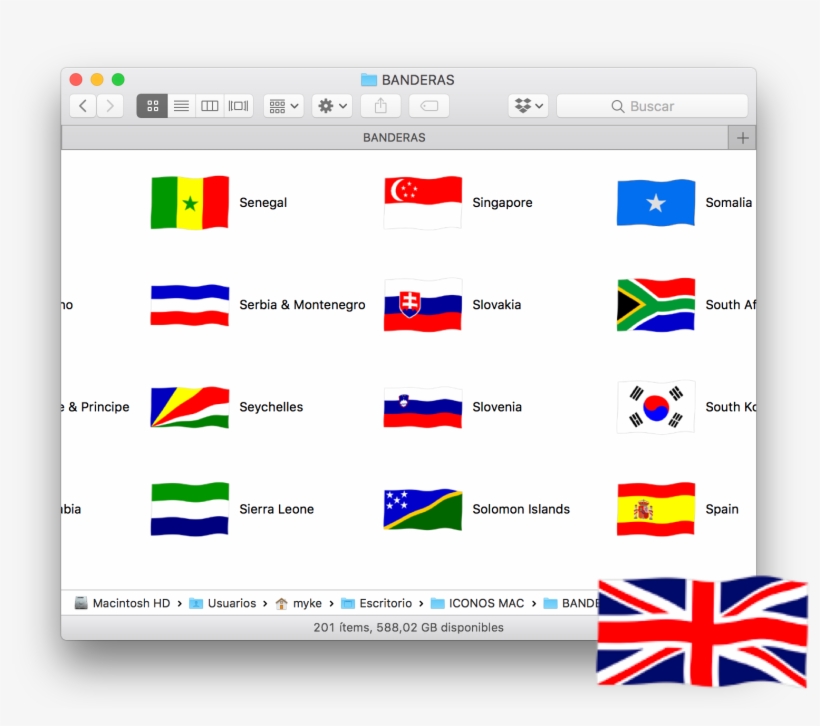
Task: Switch to list view
Action: pyautogui.click(x=181, y=106)
